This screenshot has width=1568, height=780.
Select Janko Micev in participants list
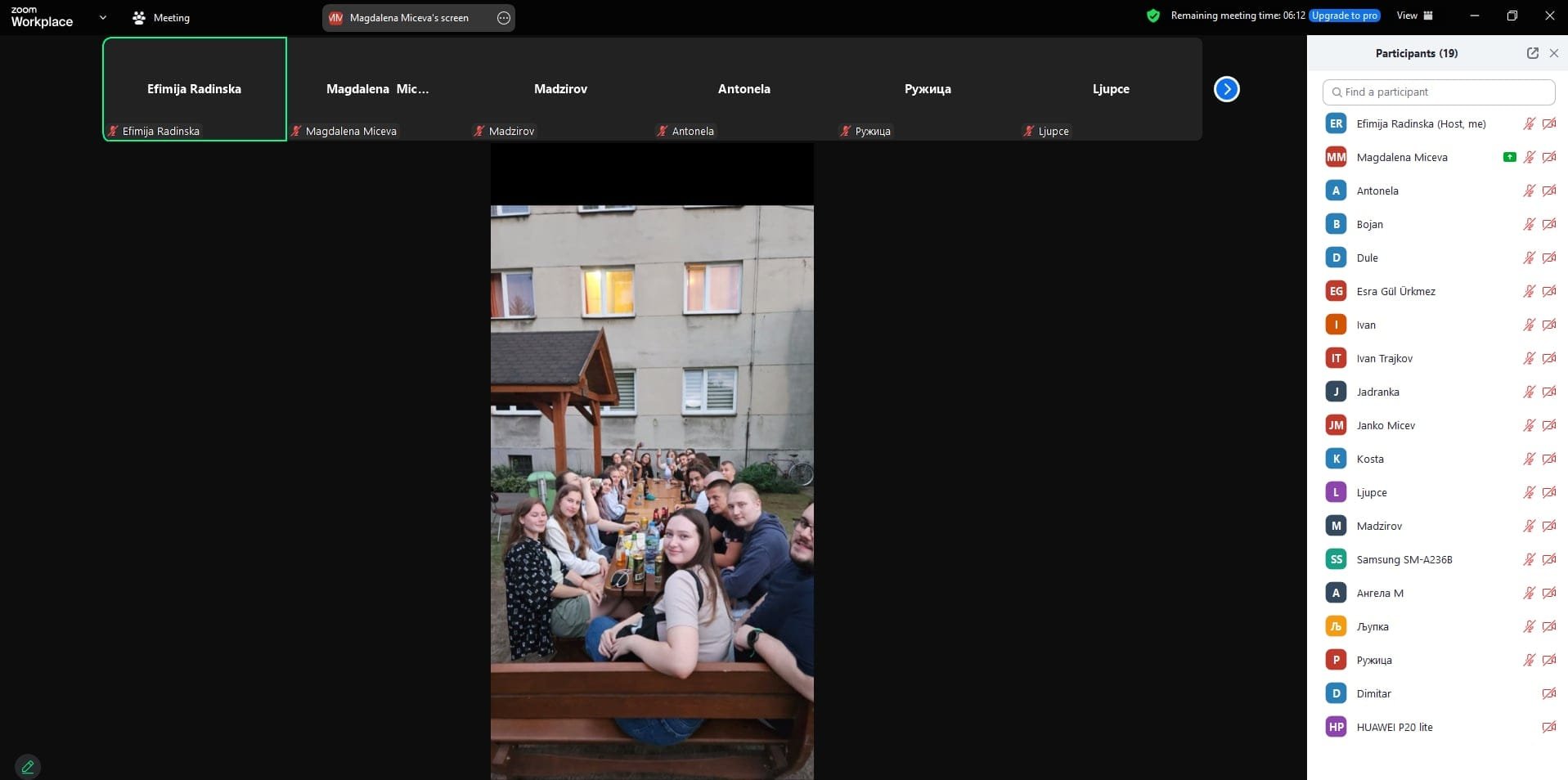pos(1438,426)
